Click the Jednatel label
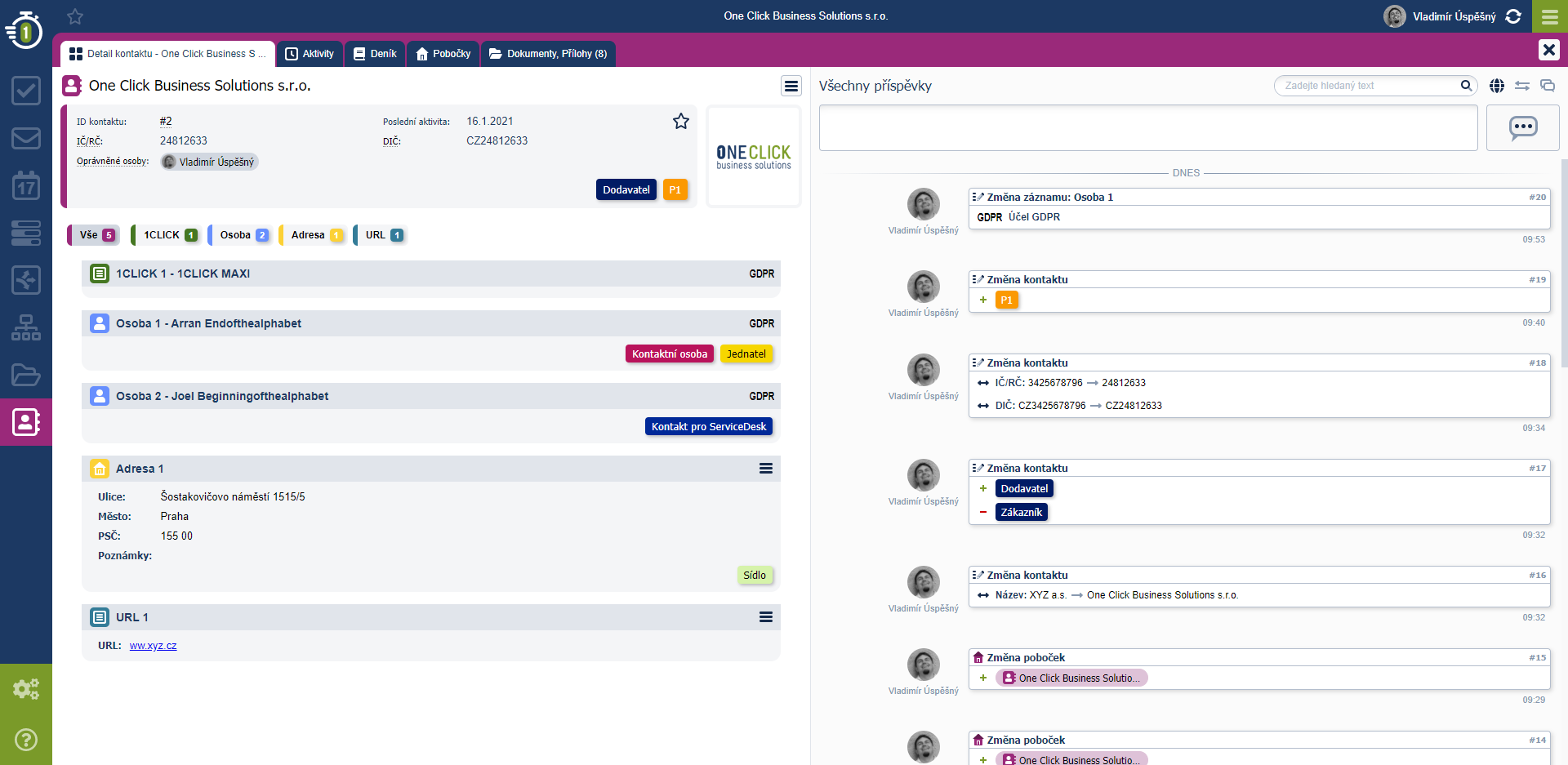1568x765 pixels. click(x=746, y=354)
